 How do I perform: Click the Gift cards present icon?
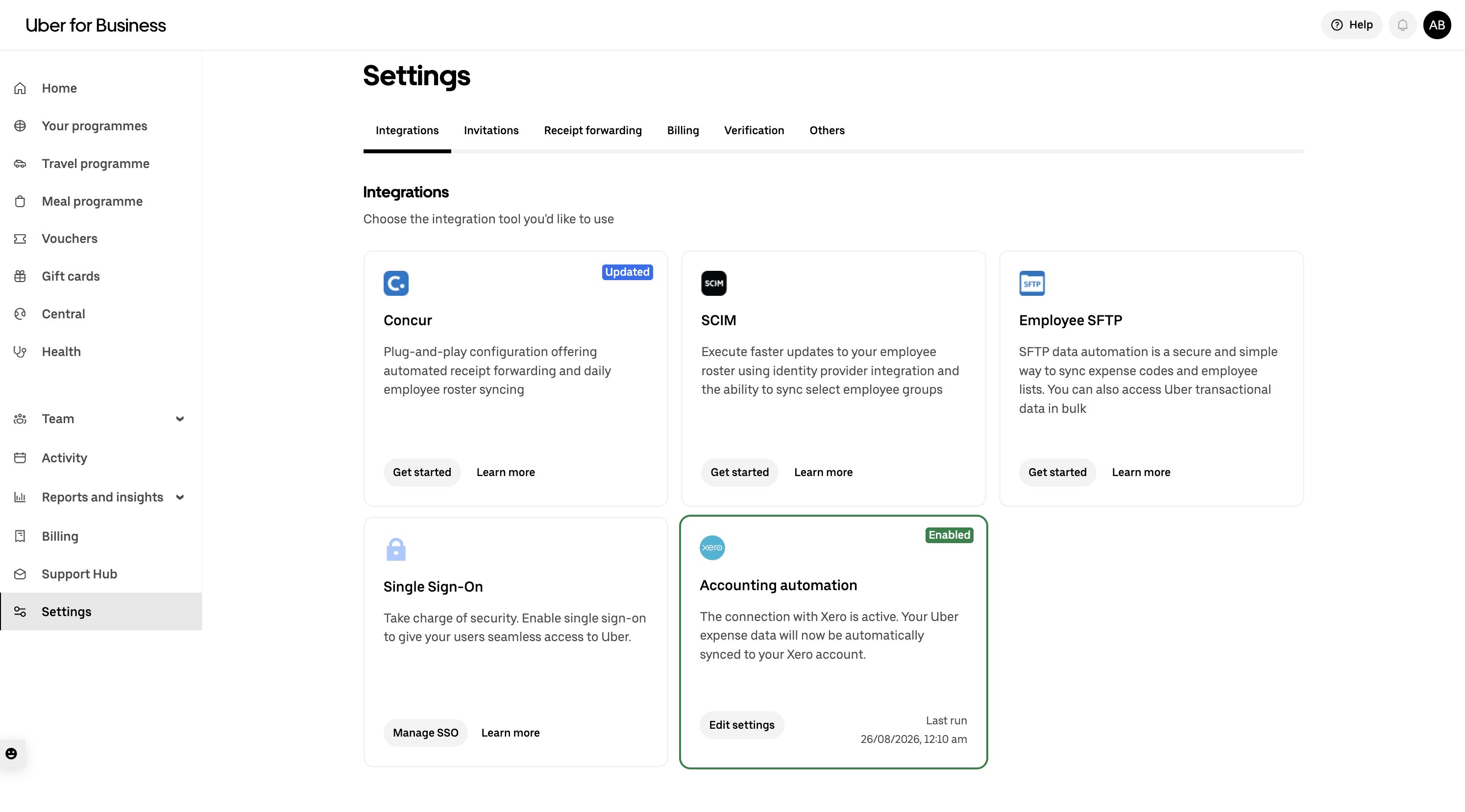click(20, 276)
